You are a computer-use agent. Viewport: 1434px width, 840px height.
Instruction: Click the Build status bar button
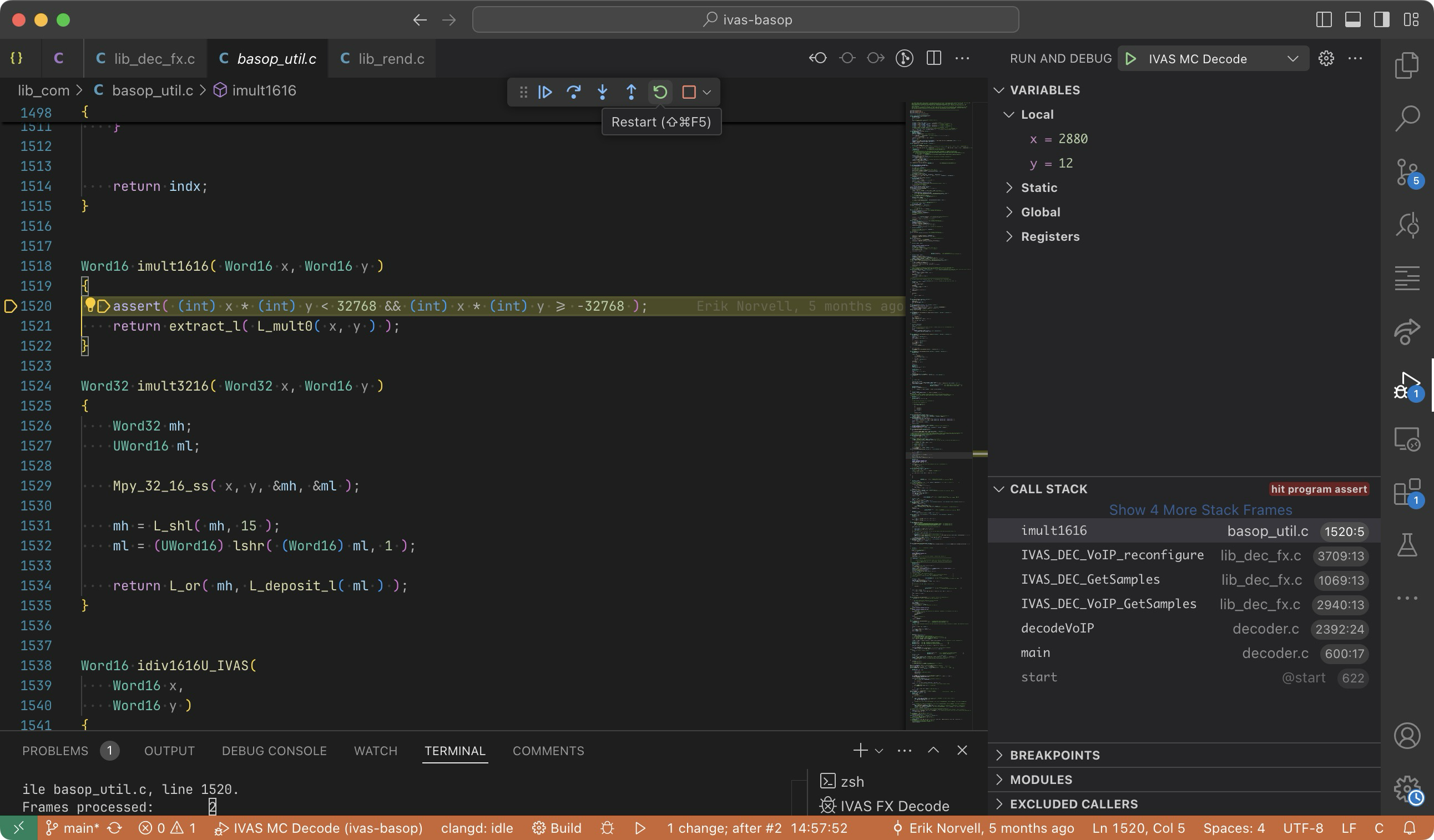coord(557,828)
